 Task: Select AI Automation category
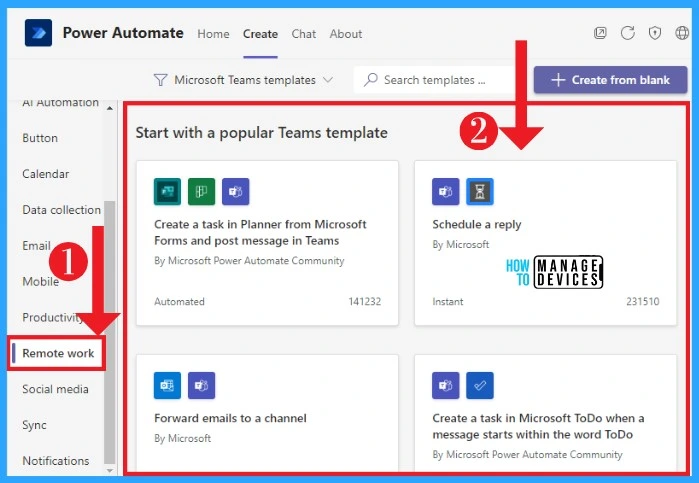pos(61,103)
